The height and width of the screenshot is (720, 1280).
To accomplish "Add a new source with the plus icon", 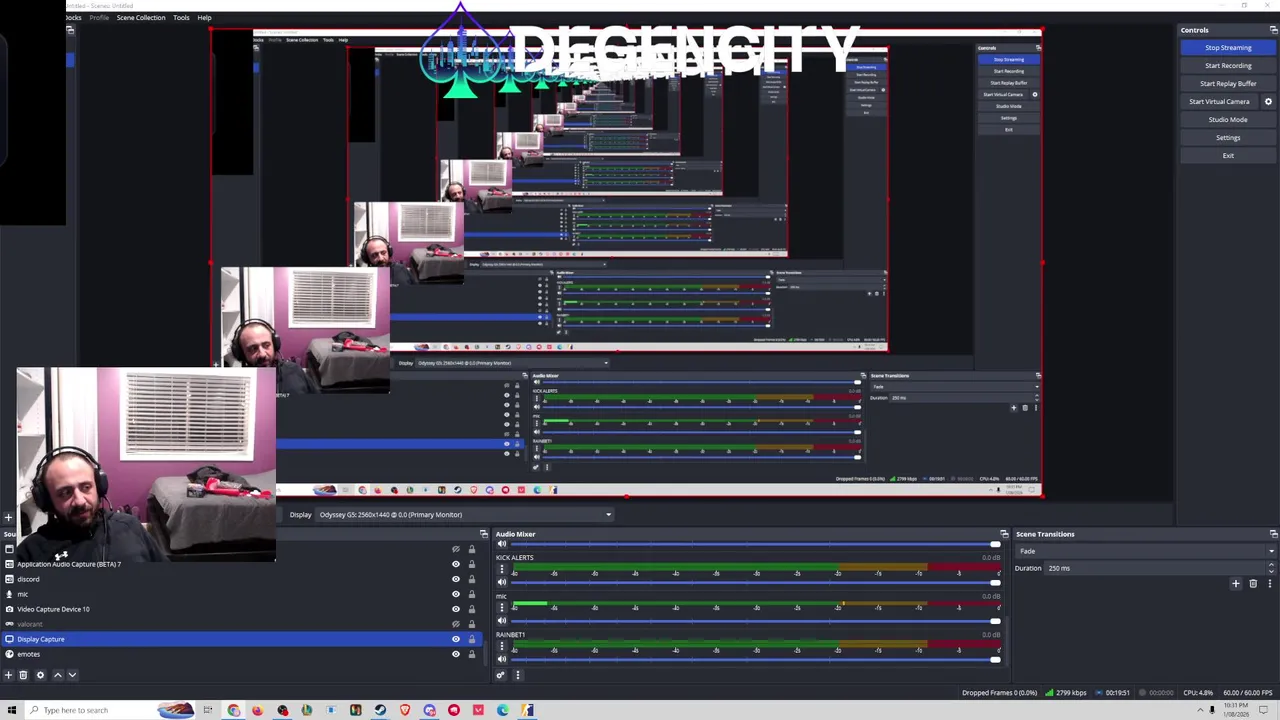I will pyautogui.click(x=8, y=675).
